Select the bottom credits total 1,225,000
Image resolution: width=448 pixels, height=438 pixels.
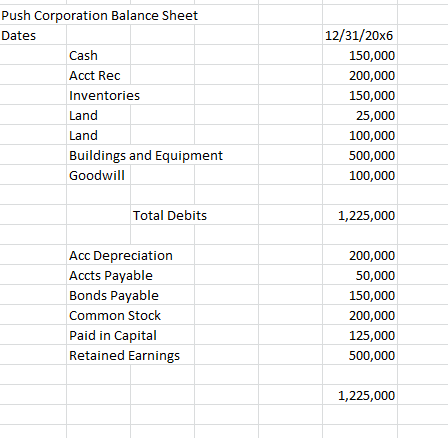pos(367,396)
